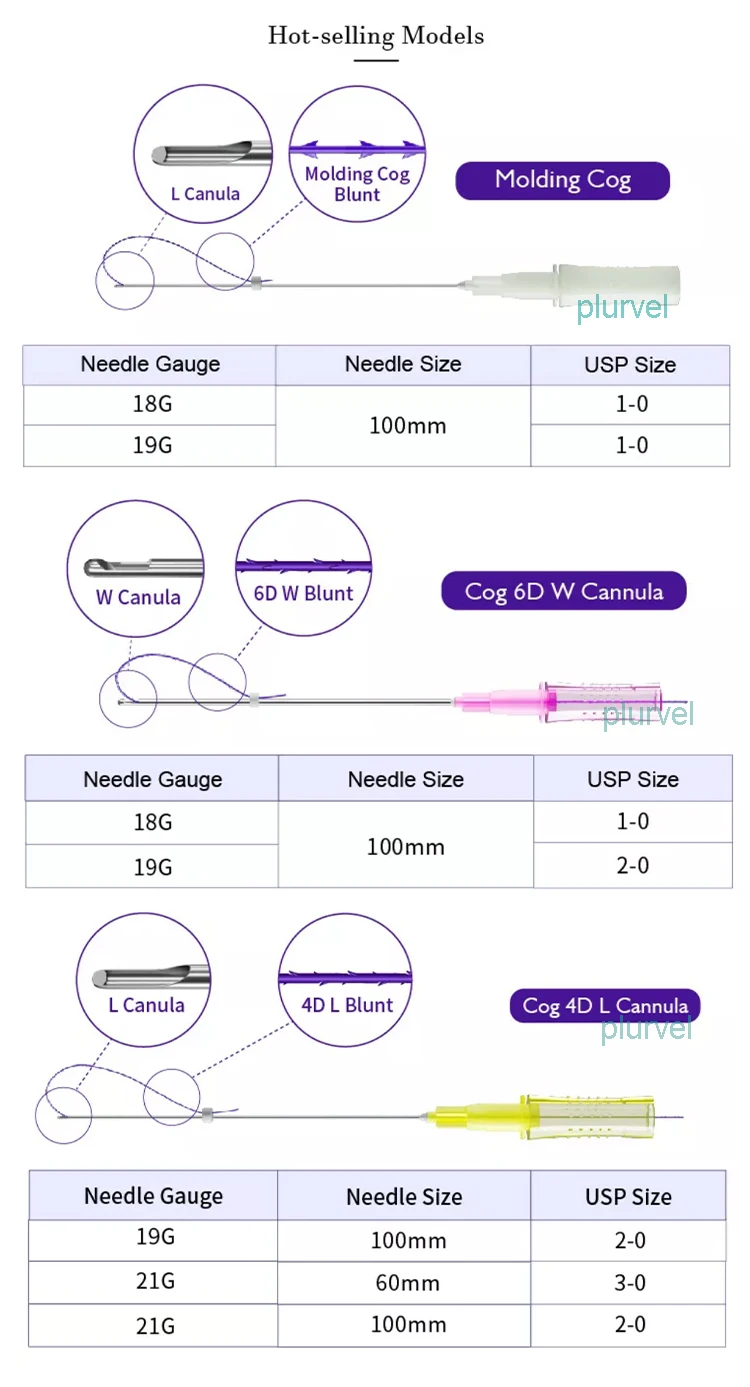
Task: Click Needle Gauge header in first table
Action: click(150, 365)
